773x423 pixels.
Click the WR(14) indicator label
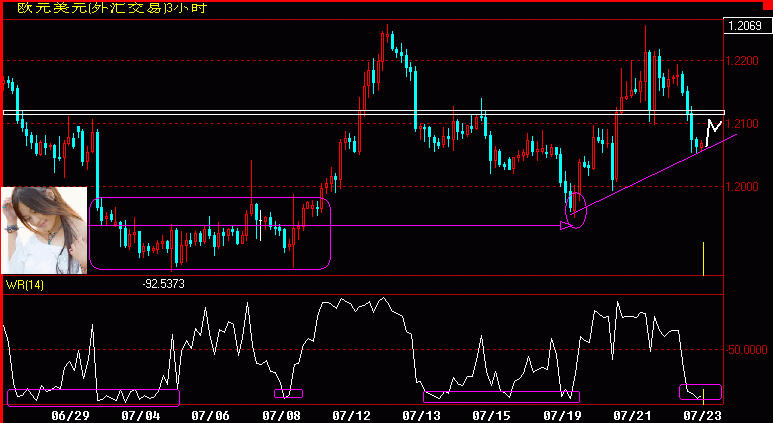[x=25, y=284]
